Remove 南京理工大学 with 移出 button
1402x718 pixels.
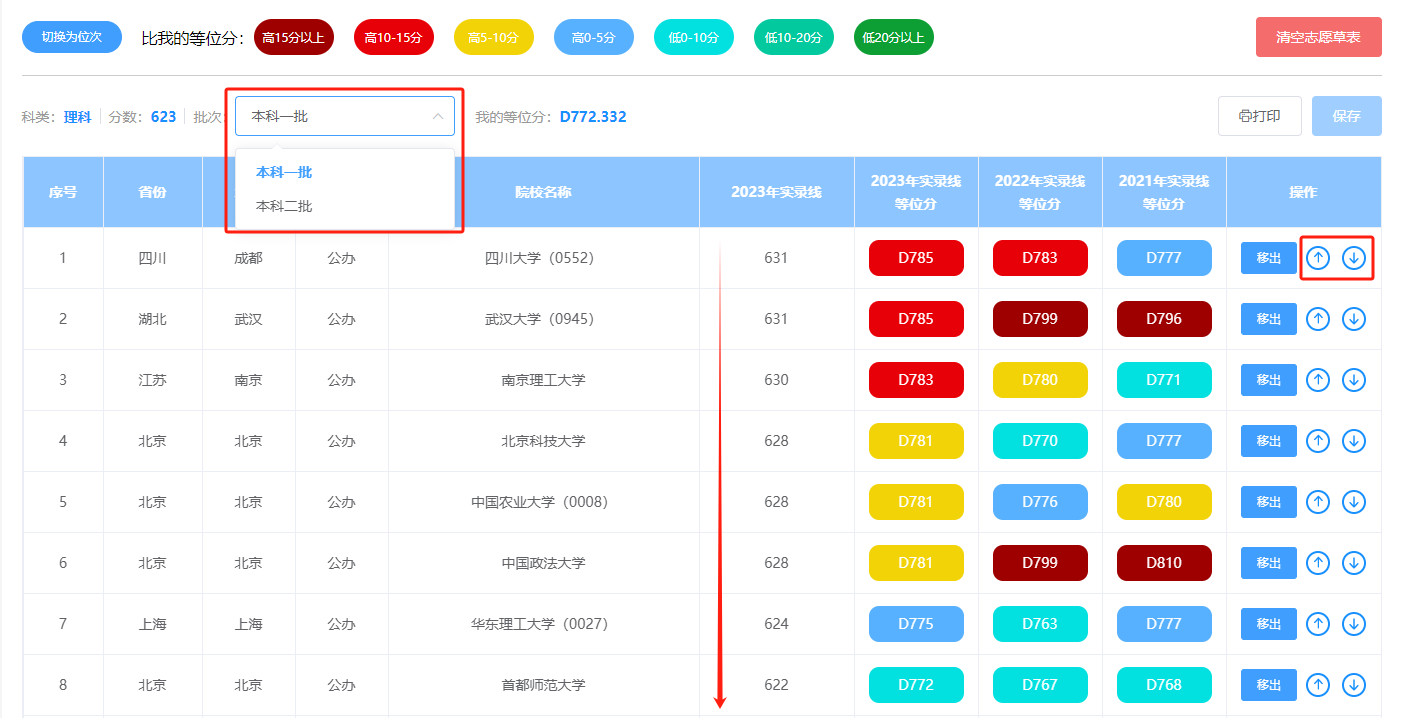pyautogui.click(x=1269, y=380)
